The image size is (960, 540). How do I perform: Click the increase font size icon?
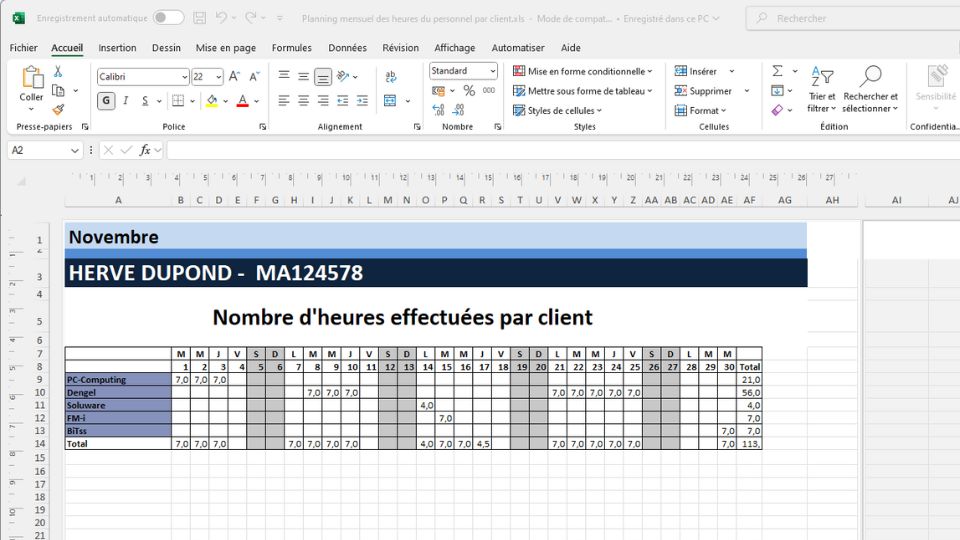234,76
